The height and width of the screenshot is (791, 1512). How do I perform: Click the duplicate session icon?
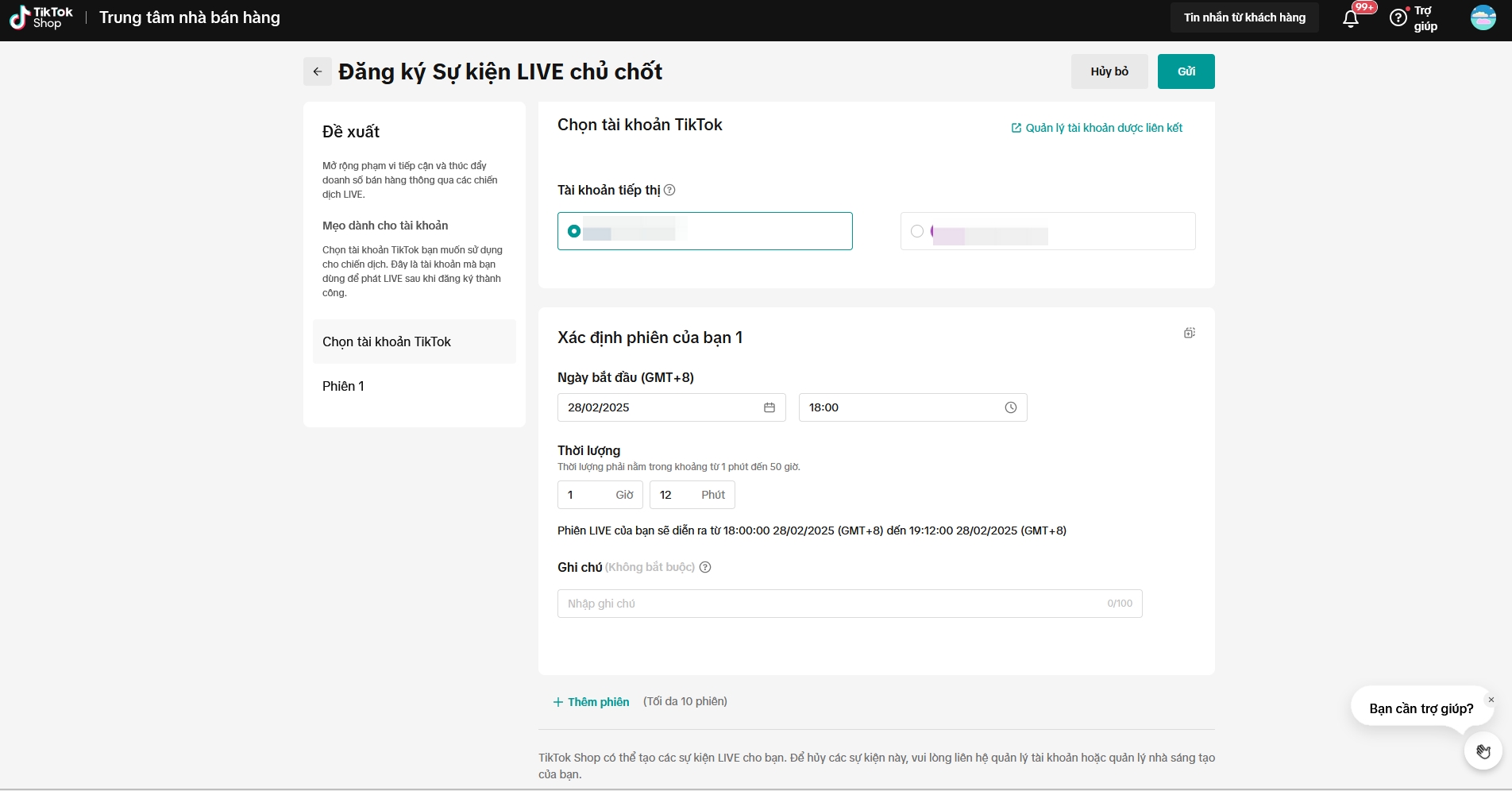click(1189, 333)
